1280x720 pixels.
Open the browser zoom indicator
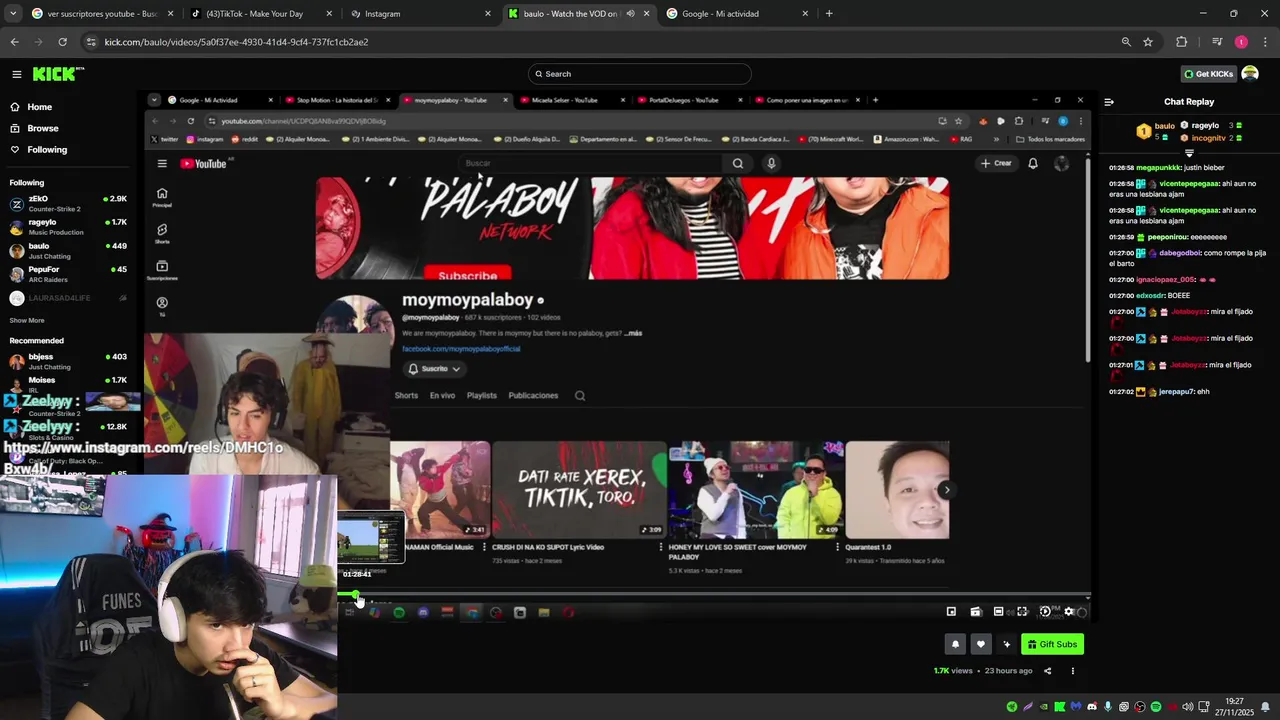point(1126,42)
